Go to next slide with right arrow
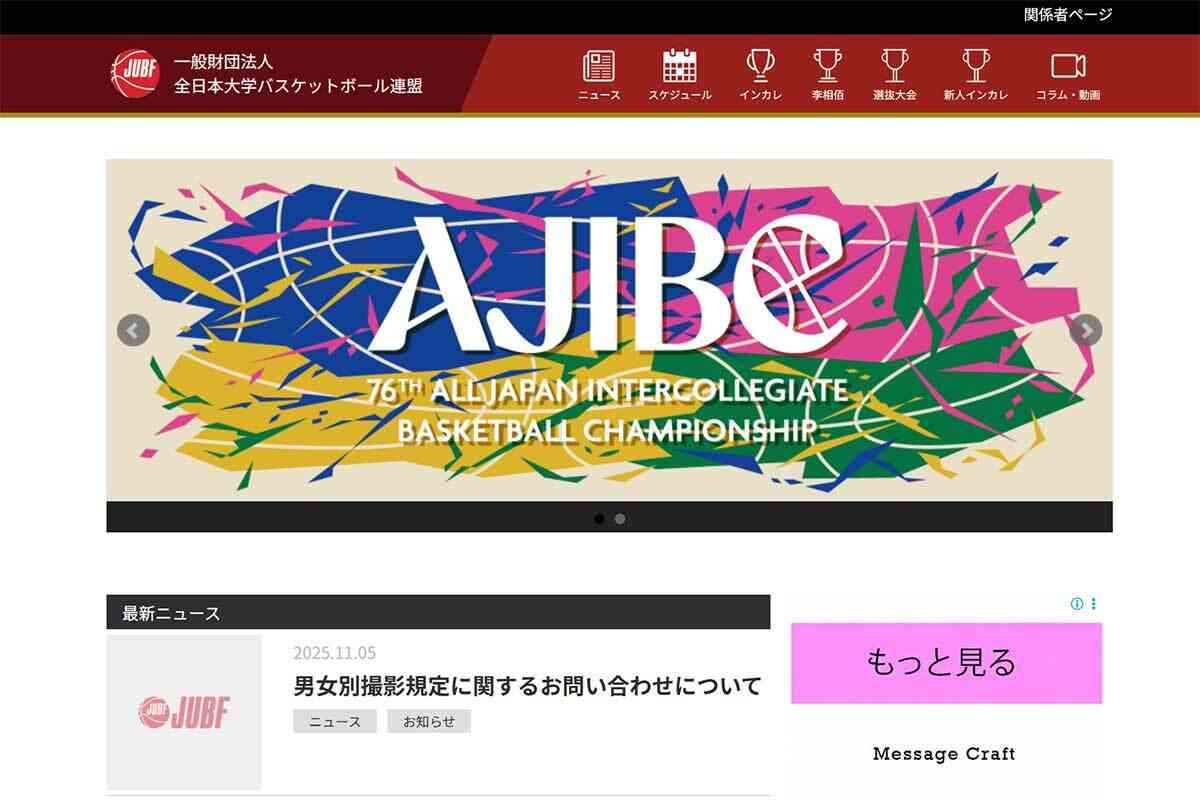 point(1086,330)
